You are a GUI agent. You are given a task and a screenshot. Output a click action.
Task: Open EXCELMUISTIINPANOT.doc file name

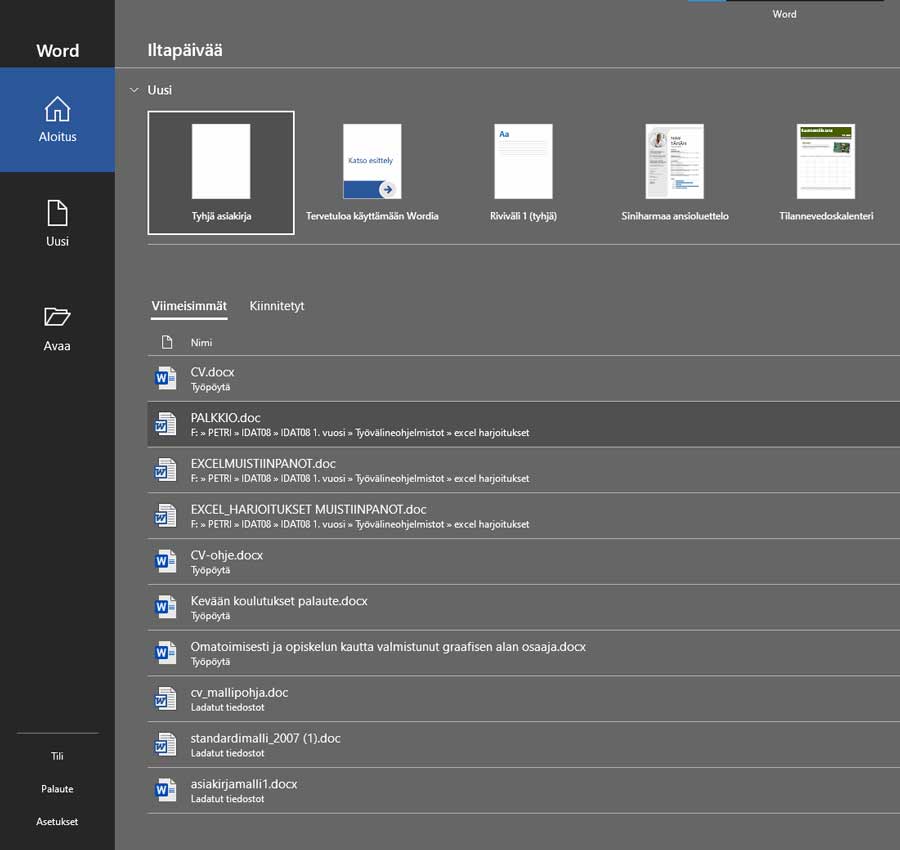(x=263, y=464)
